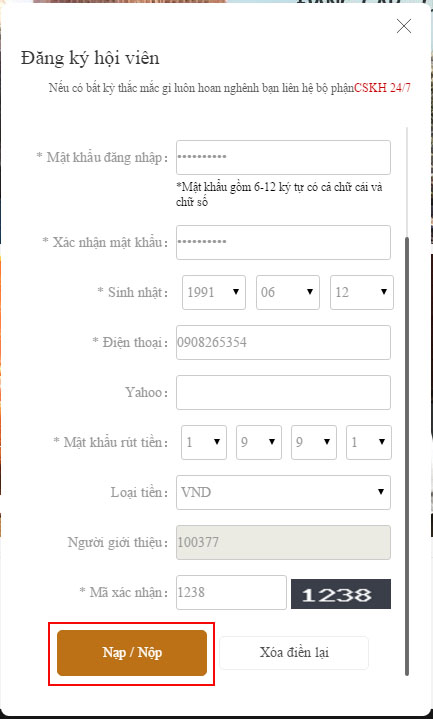Open the birth month dropdown showing 06

point(288,292)
